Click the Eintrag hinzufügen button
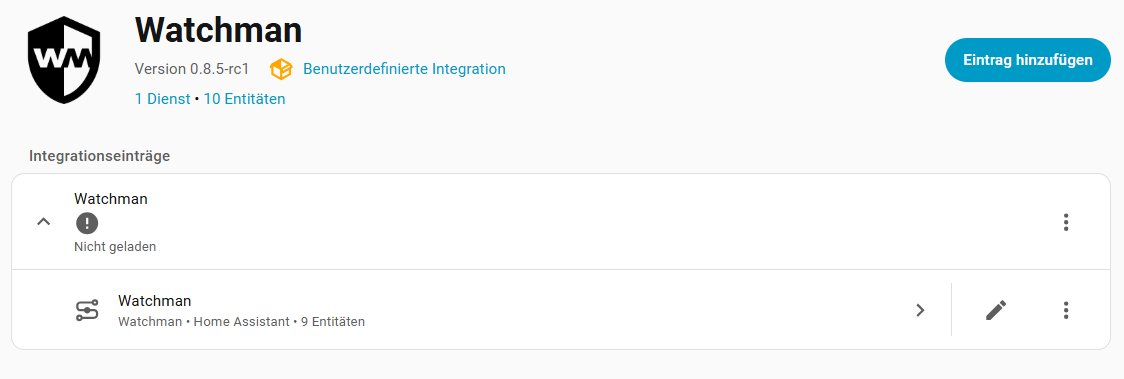The height and width of the screenshot is (379, 1124). (x=1027, y=60)
